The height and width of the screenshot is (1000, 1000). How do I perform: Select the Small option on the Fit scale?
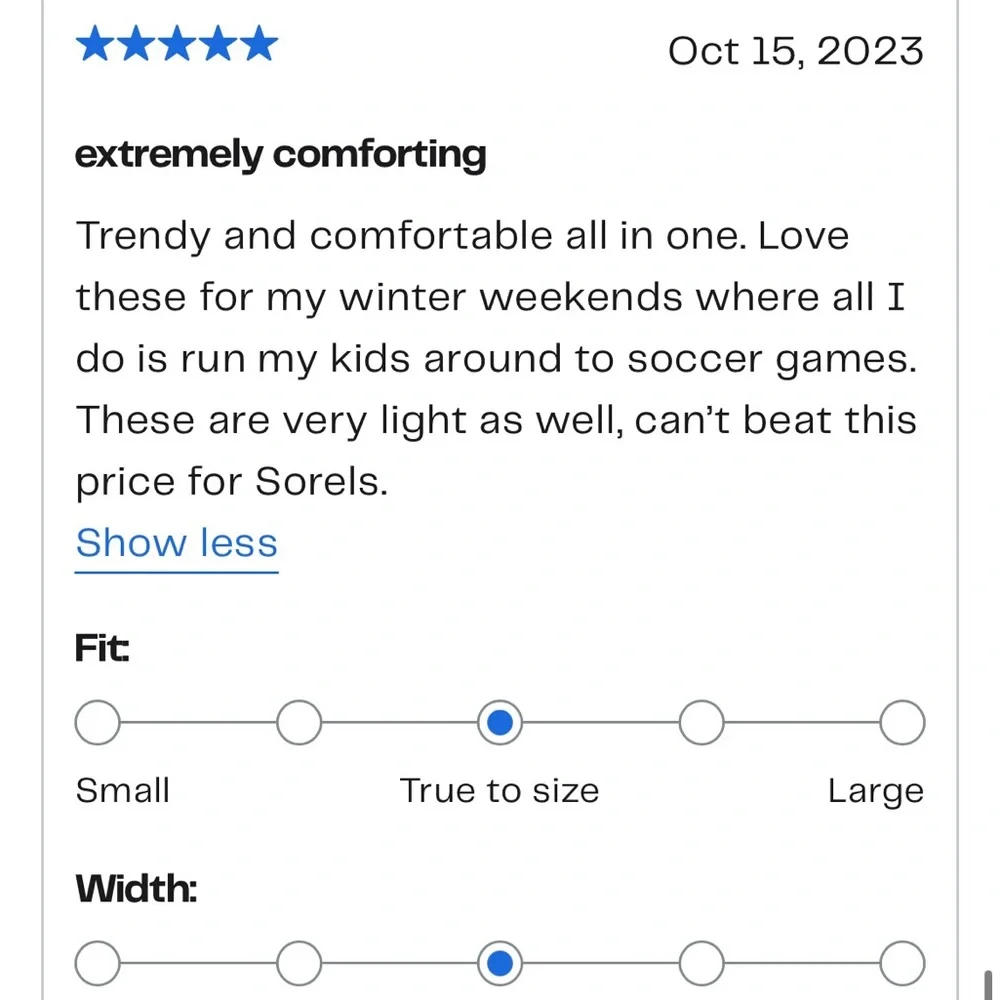coord(97,721)
